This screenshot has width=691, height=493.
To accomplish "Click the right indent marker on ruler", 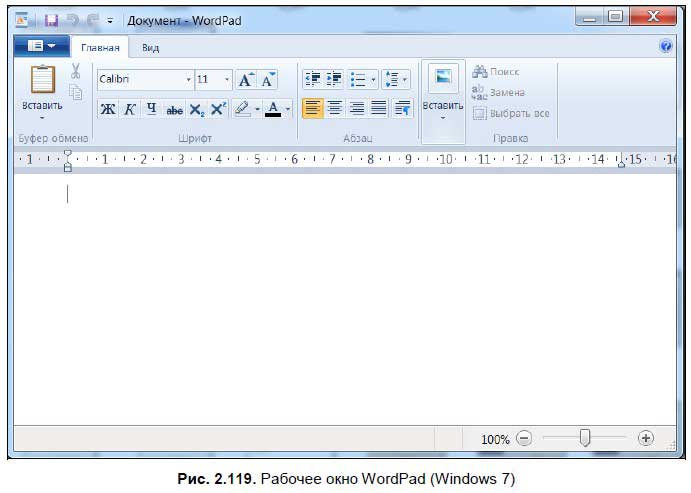I will click(621, 163).
